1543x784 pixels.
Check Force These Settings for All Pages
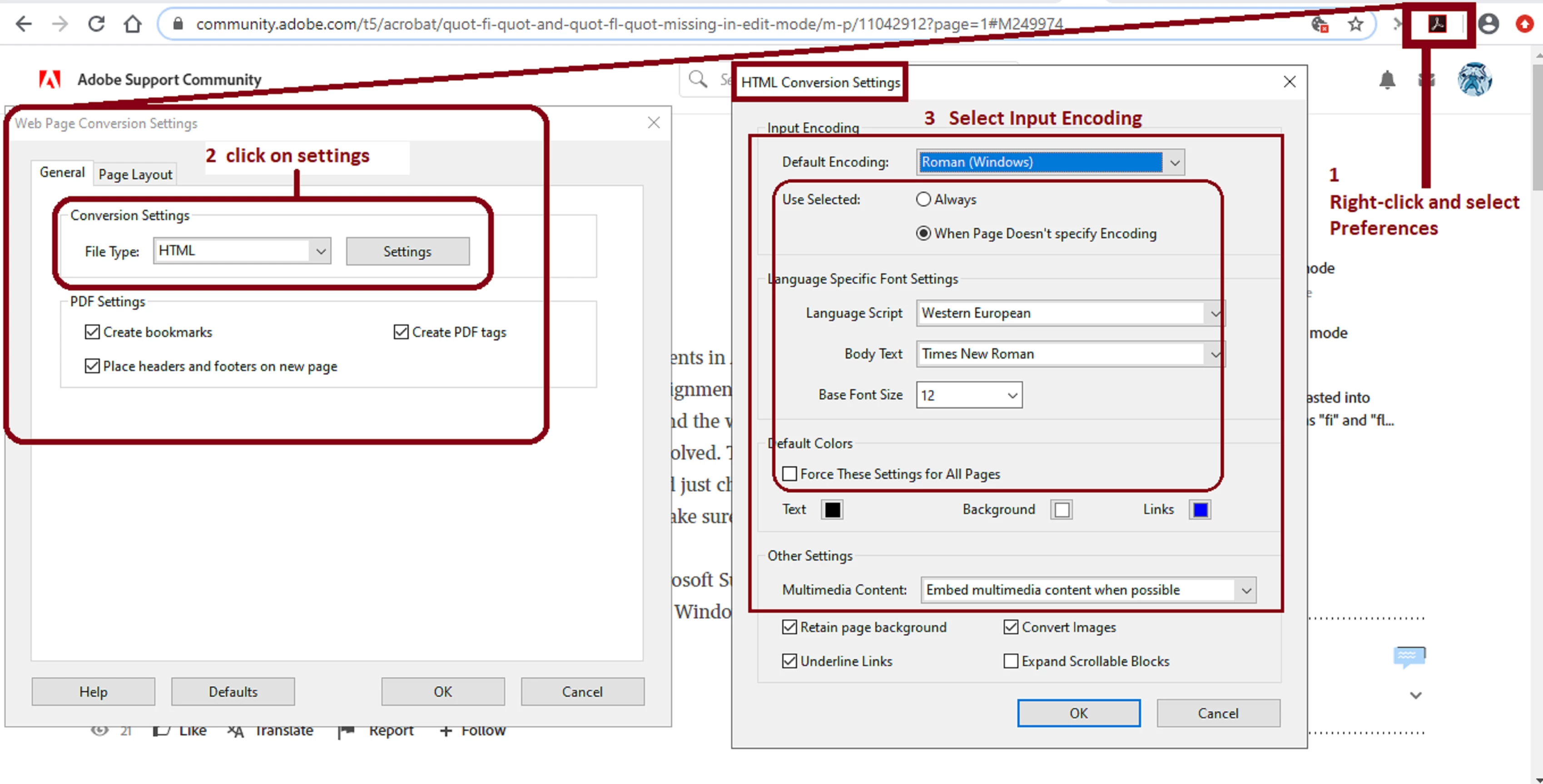click(x=790, y=474)
